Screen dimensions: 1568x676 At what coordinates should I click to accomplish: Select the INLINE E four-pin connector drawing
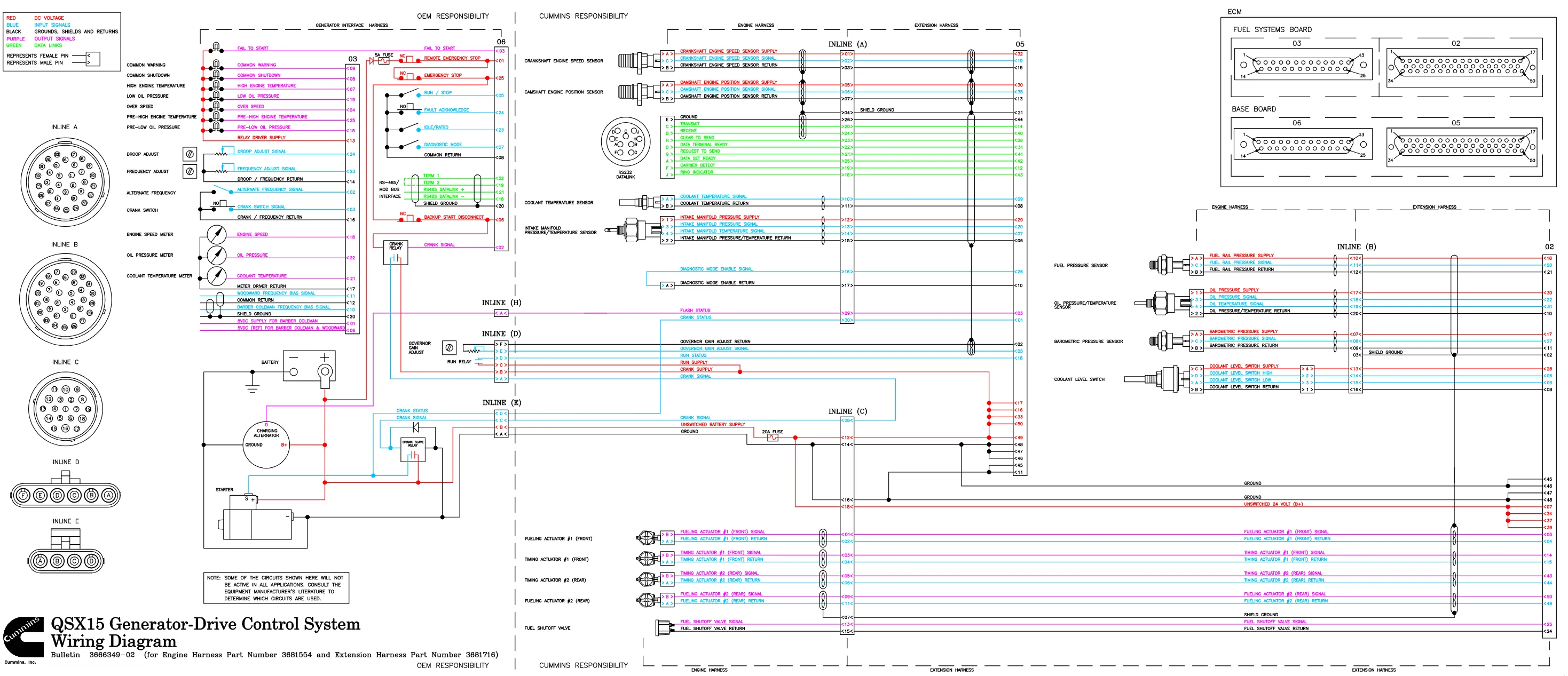tap(65, 552)
